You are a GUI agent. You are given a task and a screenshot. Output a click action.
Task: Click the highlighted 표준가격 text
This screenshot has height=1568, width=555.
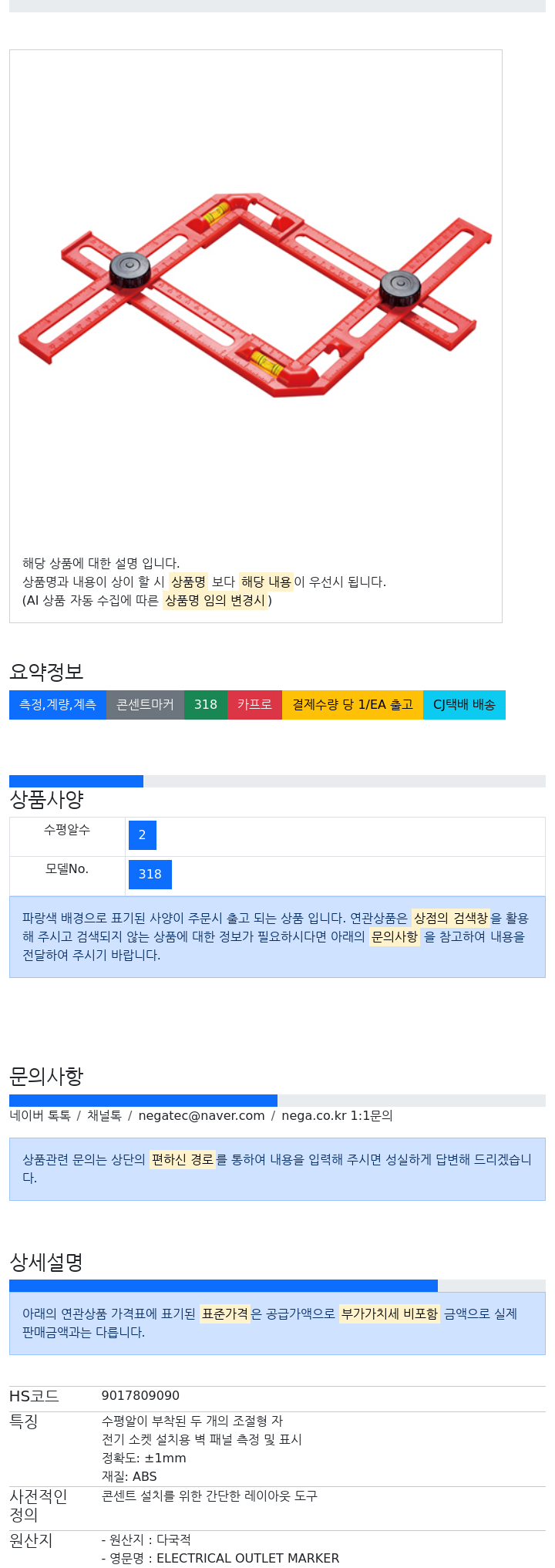click(x=225, y=1313)
